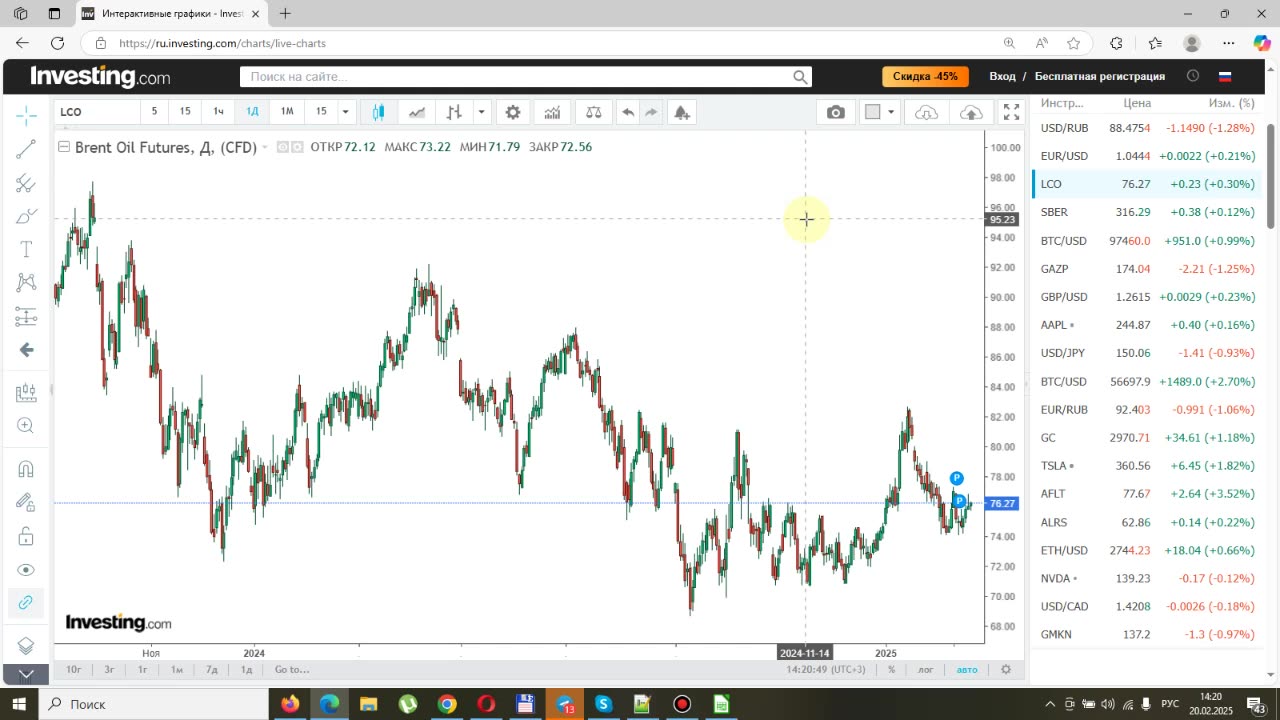Viewport: 1280px width, 720px height.
Task: Select SBER row in watchlist
Action: pos(1145,212)
